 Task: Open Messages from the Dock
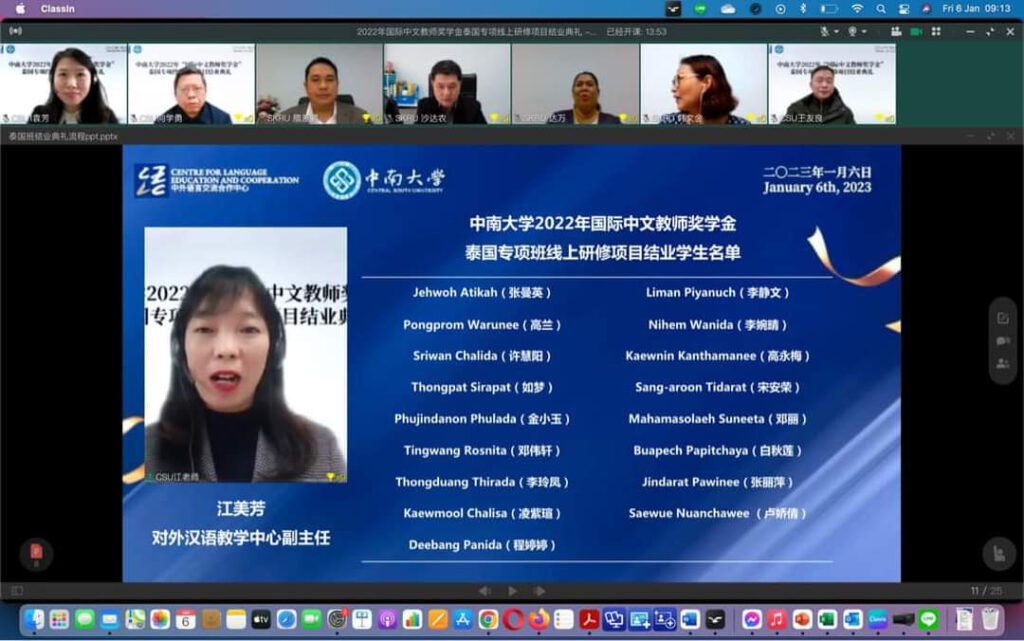pyautogui.click(x=85, y=619)
